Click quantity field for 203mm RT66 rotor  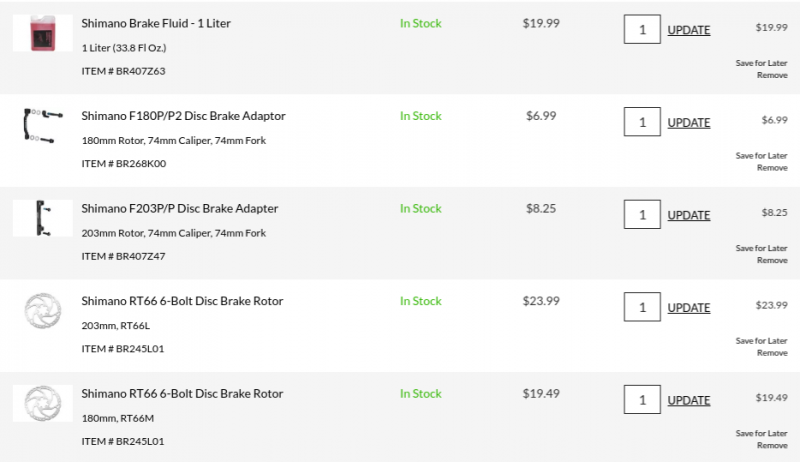(x=642, y=307)
